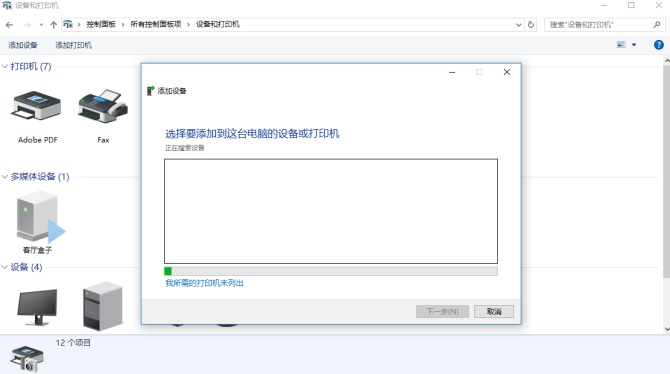Click the device list box in dialog

tap(331, 211)
